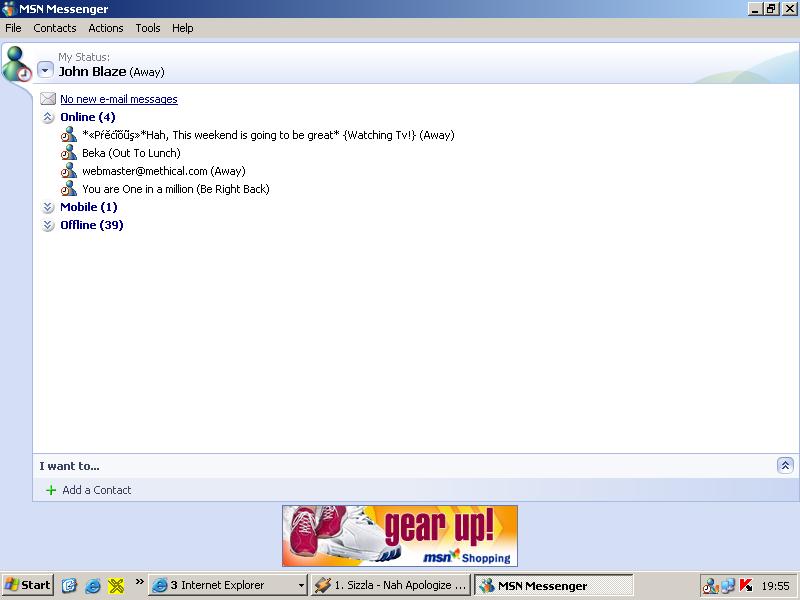This screenshot has height=600, width=800.
Task: Click the Add a Contact link
Action: click(96, 490)
